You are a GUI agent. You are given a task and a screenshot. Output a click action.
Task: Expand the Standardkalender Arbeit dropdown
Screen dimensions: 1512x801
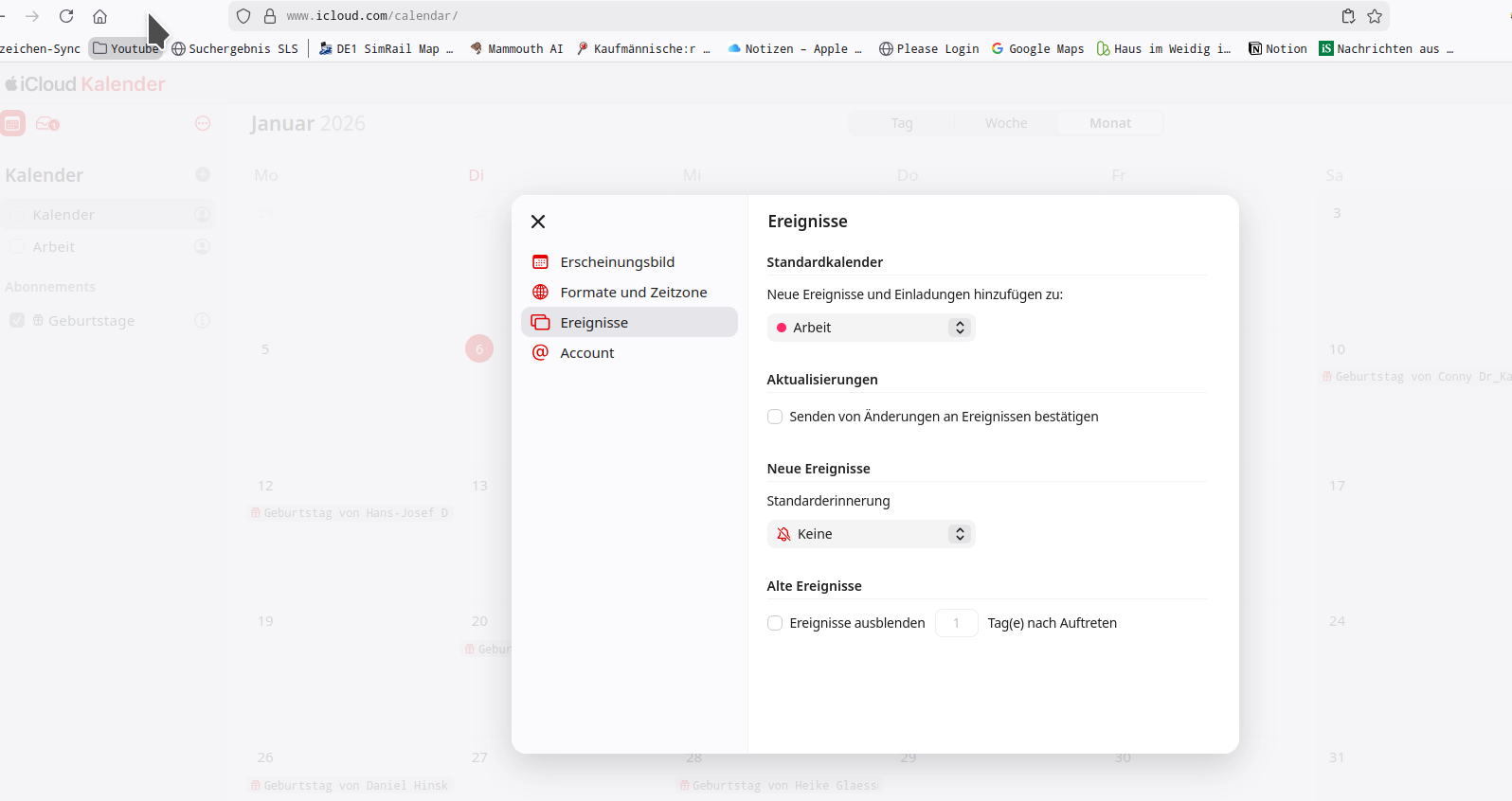[x=871, y=328]
